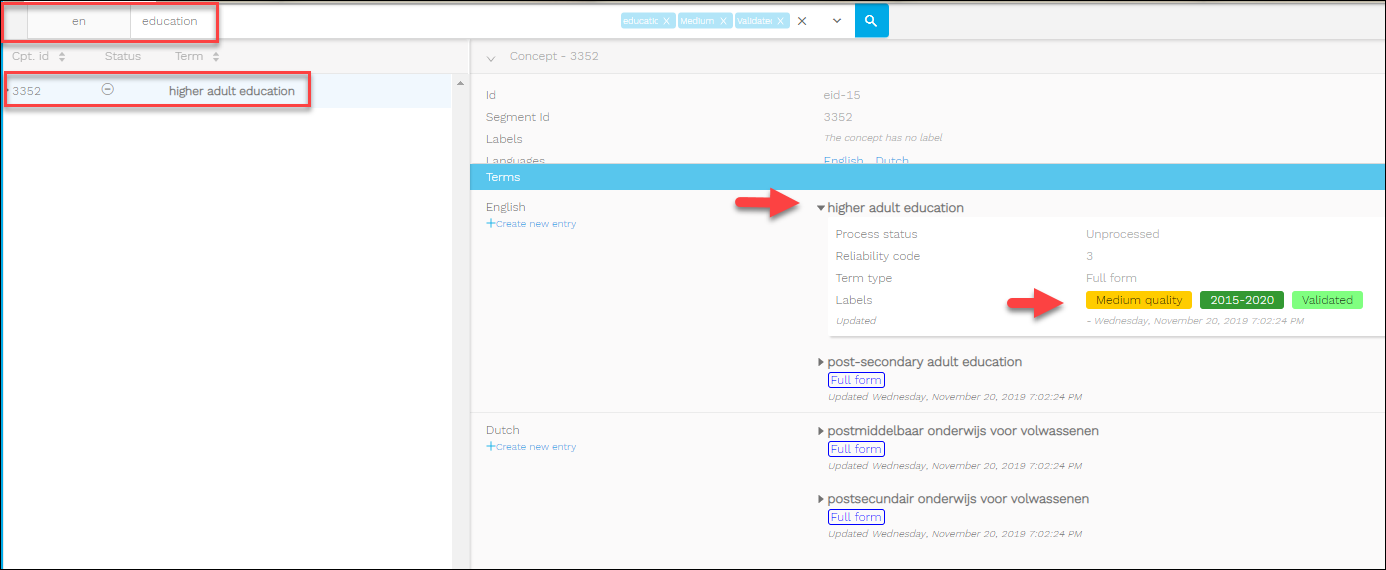Create new entry under Dutch
The height and width of the screenshot is (570, 1386).
point(531,447)
